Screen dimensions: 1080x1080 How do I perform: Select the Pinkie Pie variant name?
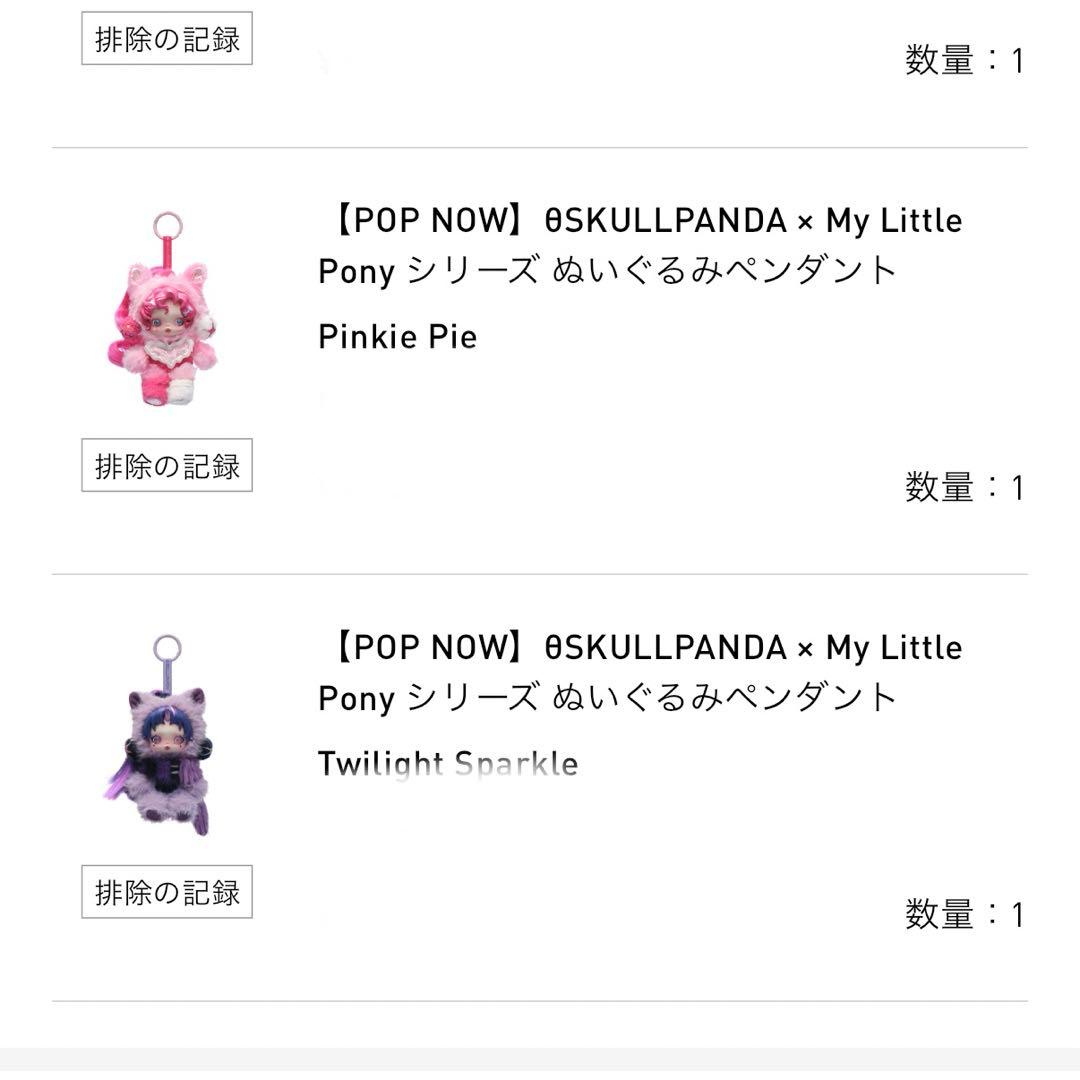pos(397,336)
